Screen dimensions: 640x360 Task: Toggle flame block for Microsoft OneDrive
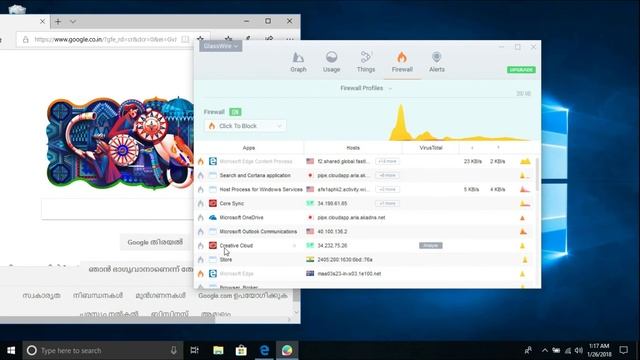(200, 218)
